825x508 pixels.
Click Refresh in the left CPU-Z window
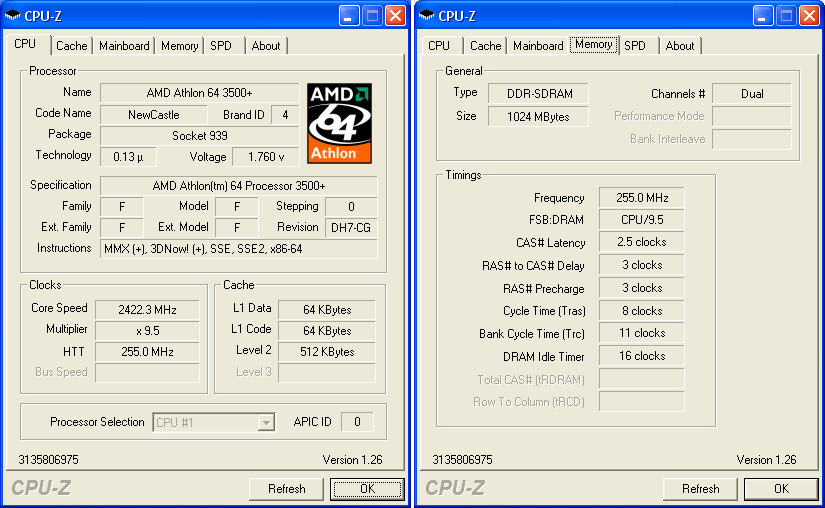286,489
